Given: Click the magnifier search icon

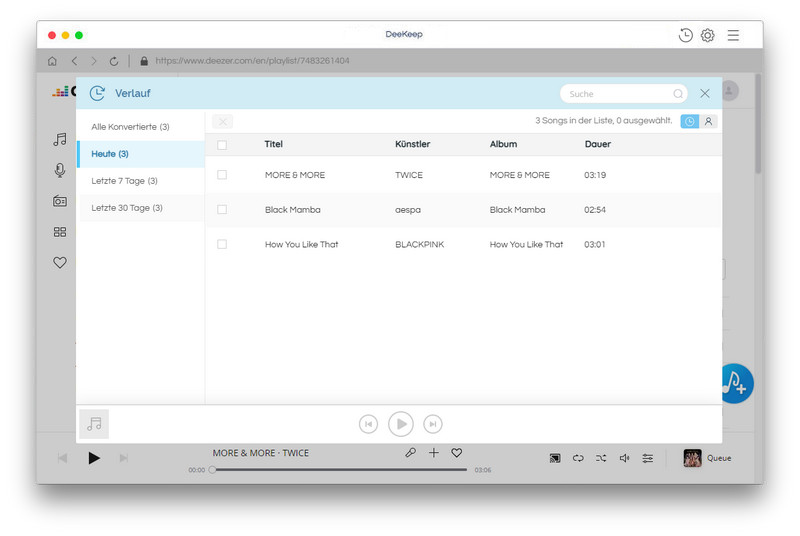Looking at the screenshot, I should (678, 94).
